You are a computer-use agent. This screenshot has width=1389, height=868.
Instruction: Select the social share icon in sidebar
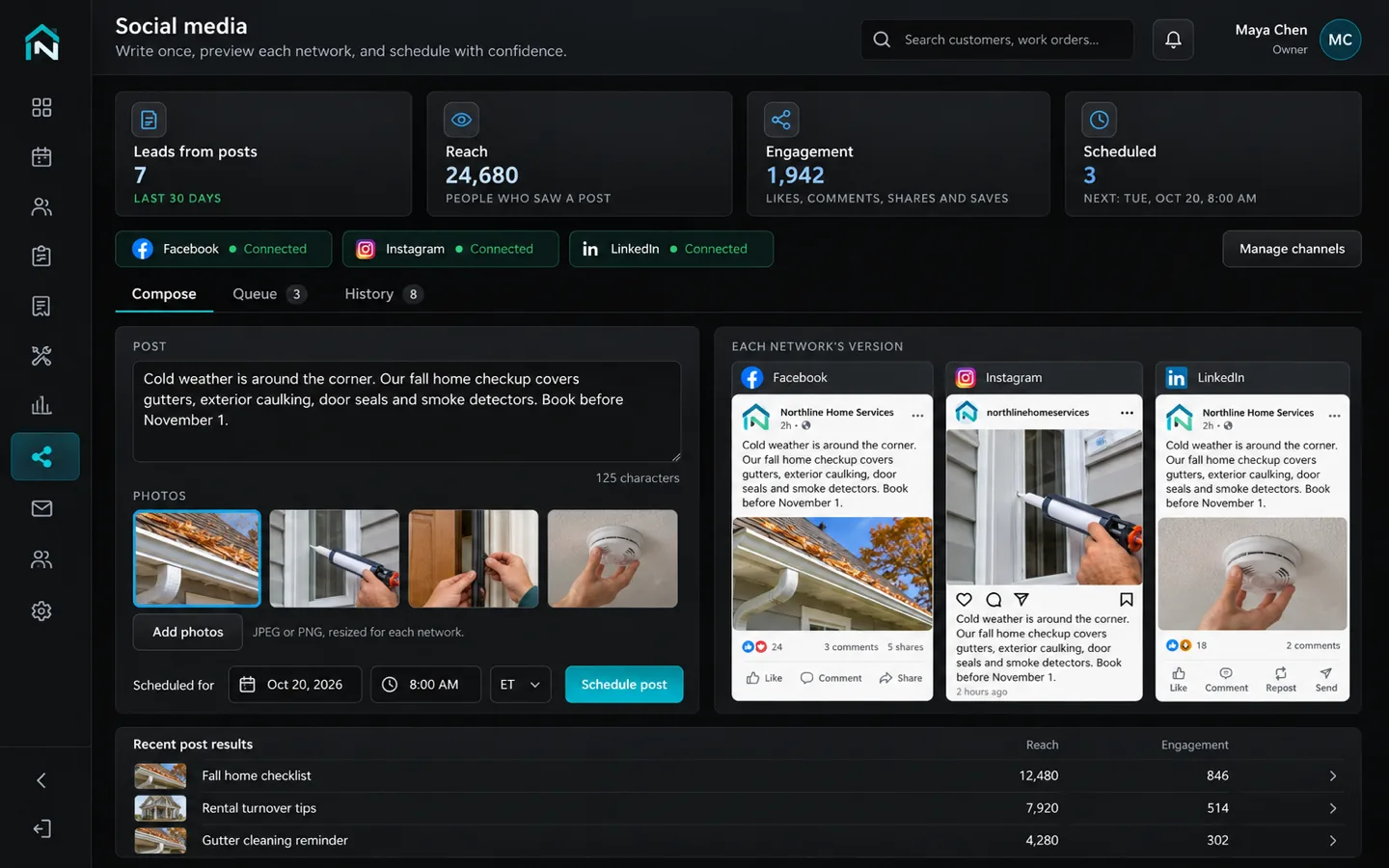coord(44,456)
